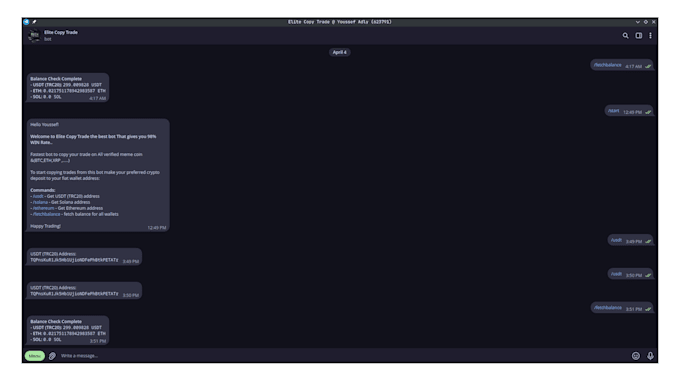Click the 'Hello Youssef!' greeting text
This screenshot has height=389, width=680.
(x=44, y=124)
